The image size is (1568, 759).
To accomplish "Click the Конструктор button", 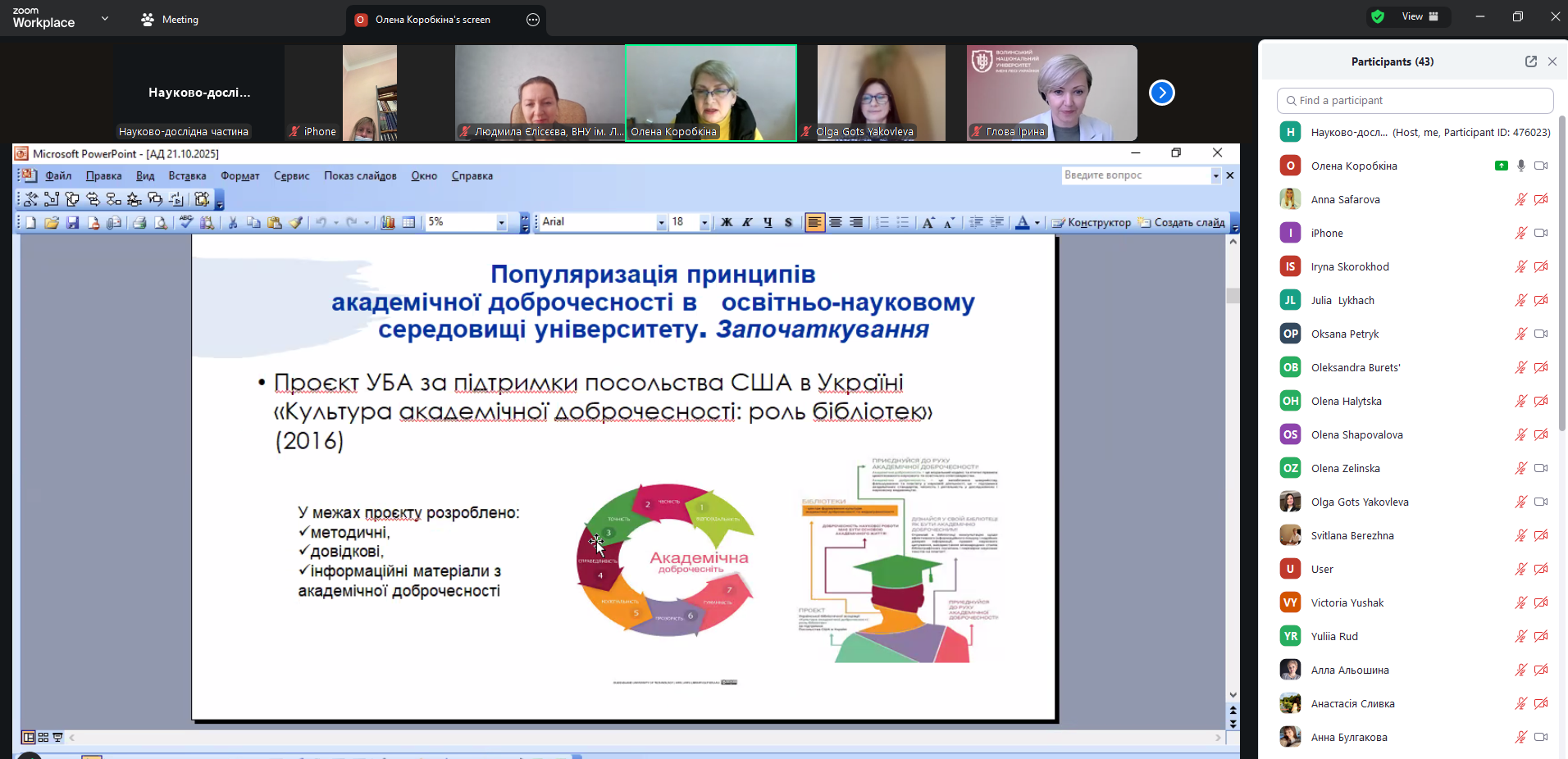I will (x=1092, y=222).
